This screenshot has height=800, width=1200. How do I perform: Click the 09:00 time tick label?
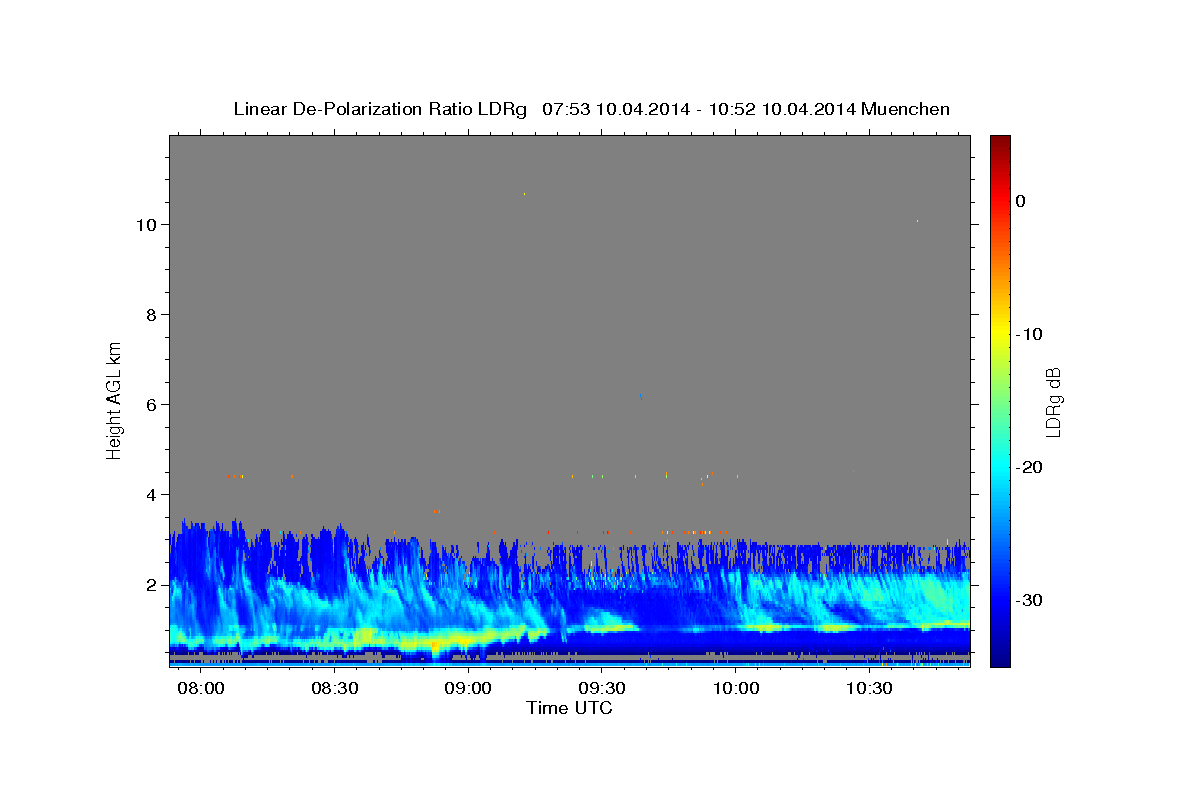[469, 689]
